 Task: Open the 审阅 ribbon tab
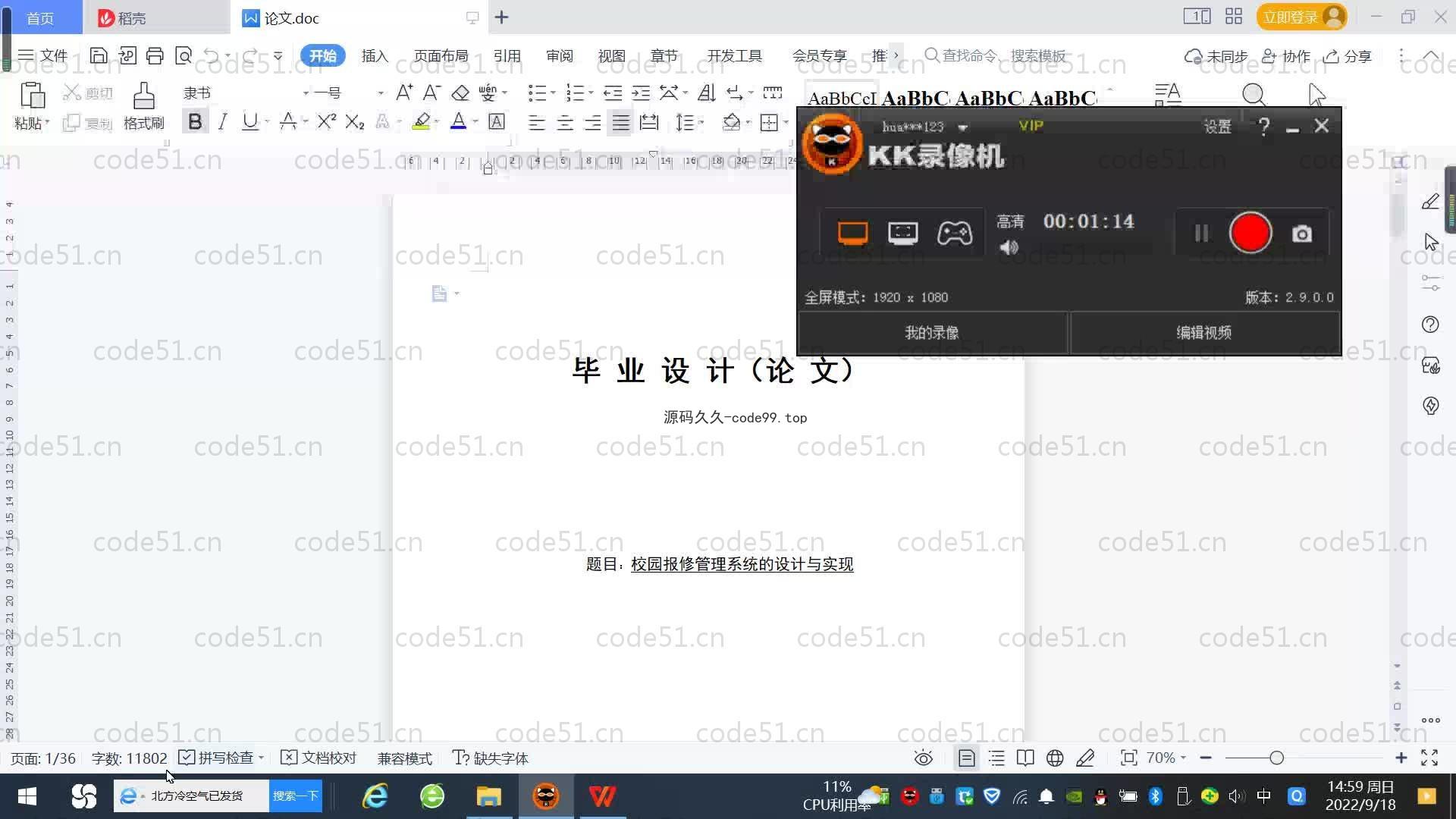[560, 56]
